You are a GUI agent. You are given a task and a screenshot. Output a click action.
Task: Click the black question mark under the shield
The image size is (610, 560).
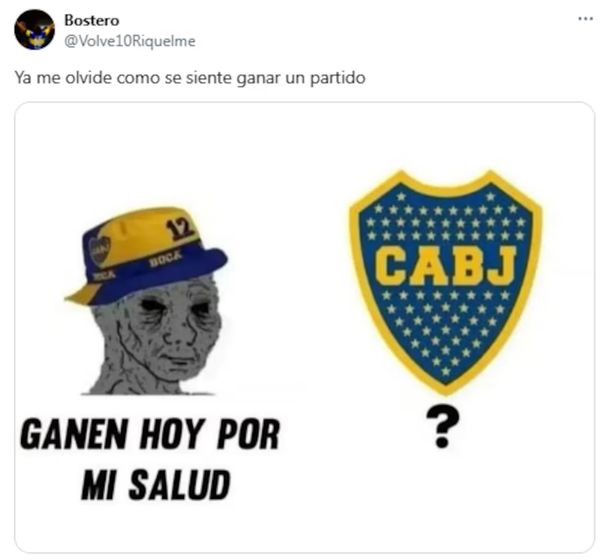point(442,427)
